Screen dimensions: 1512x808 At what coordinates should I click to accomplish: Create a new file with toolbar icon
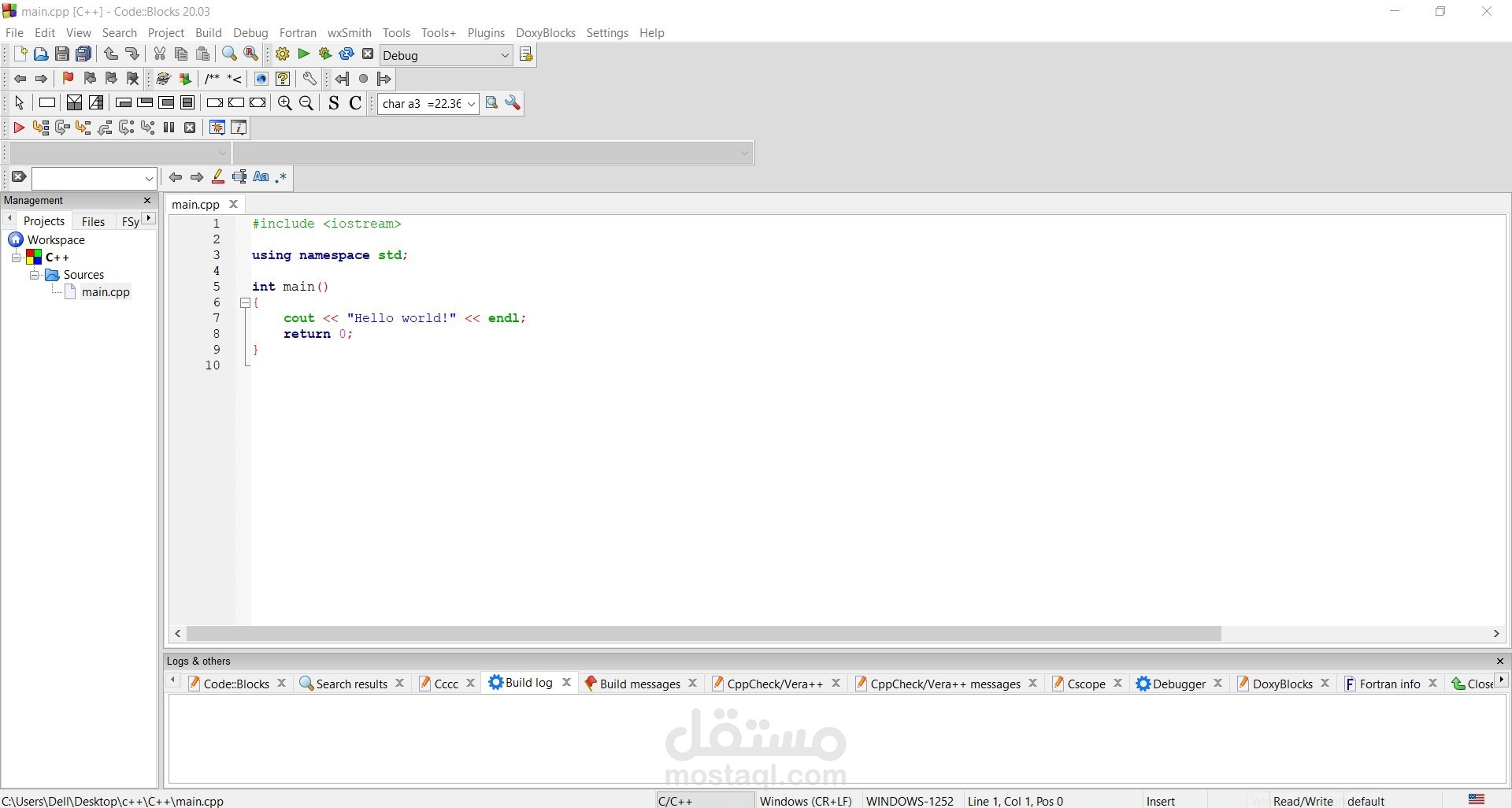click(20, 54)
